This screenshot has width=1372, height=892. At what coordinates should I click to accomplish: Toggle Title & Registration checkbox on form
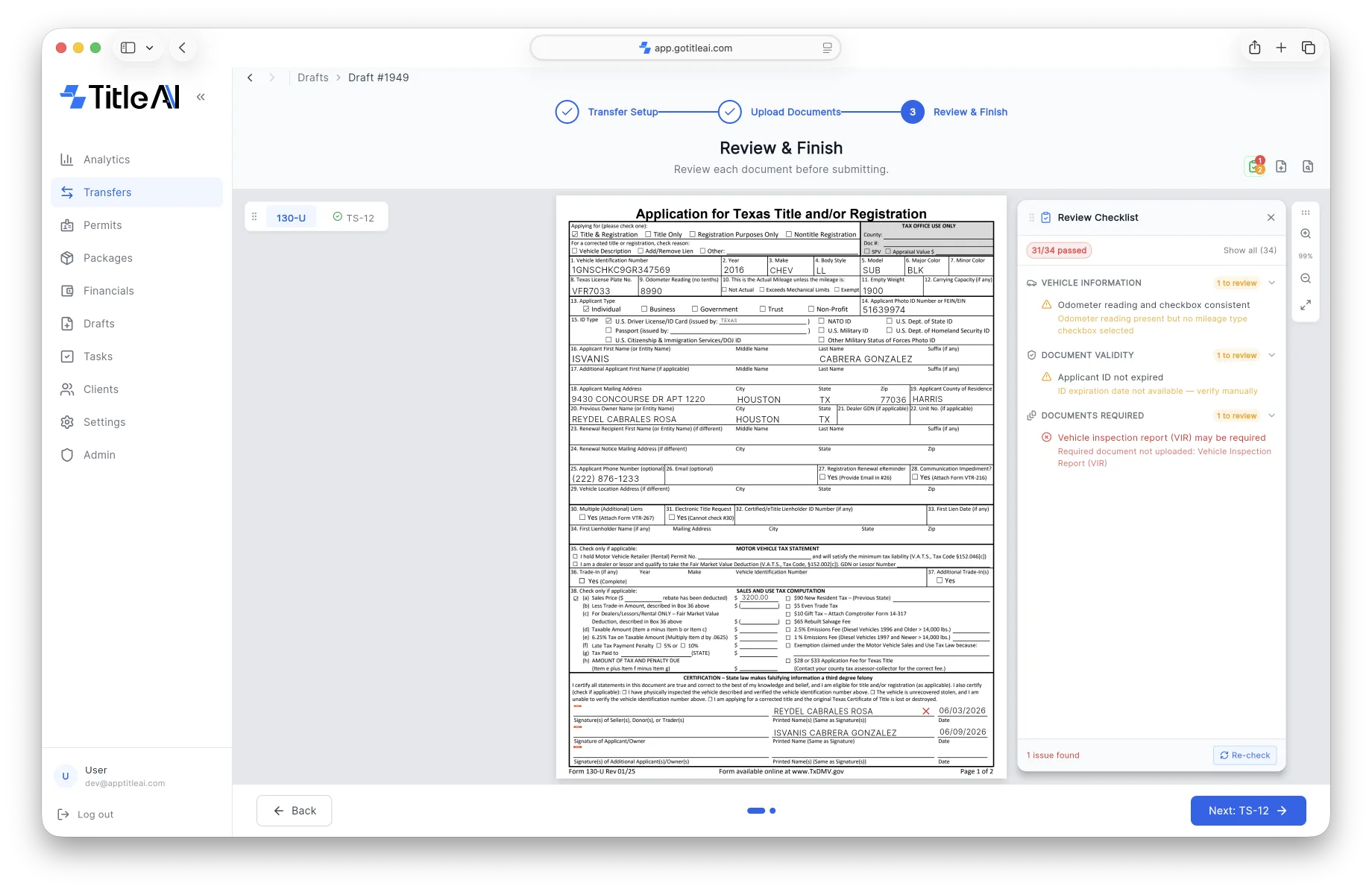[575, 234]
